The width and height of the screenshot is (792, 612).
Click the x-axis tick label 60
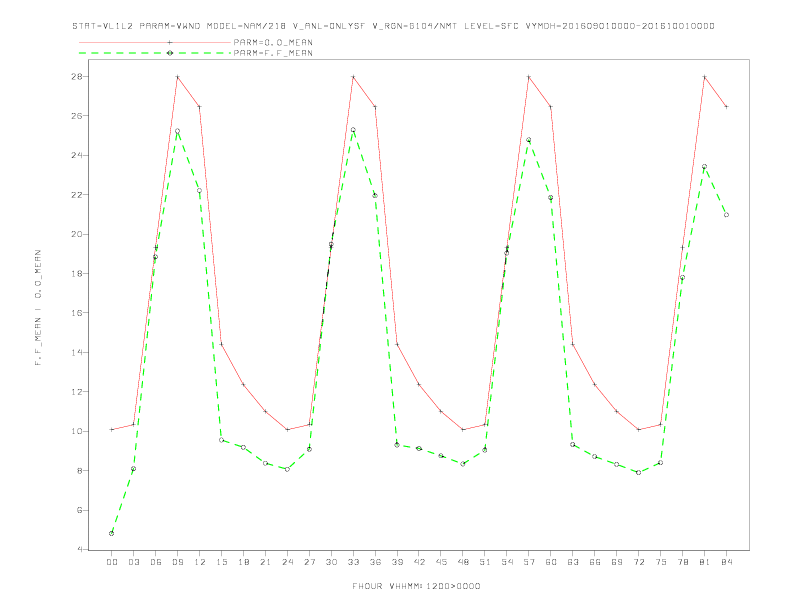pos(551,562)
